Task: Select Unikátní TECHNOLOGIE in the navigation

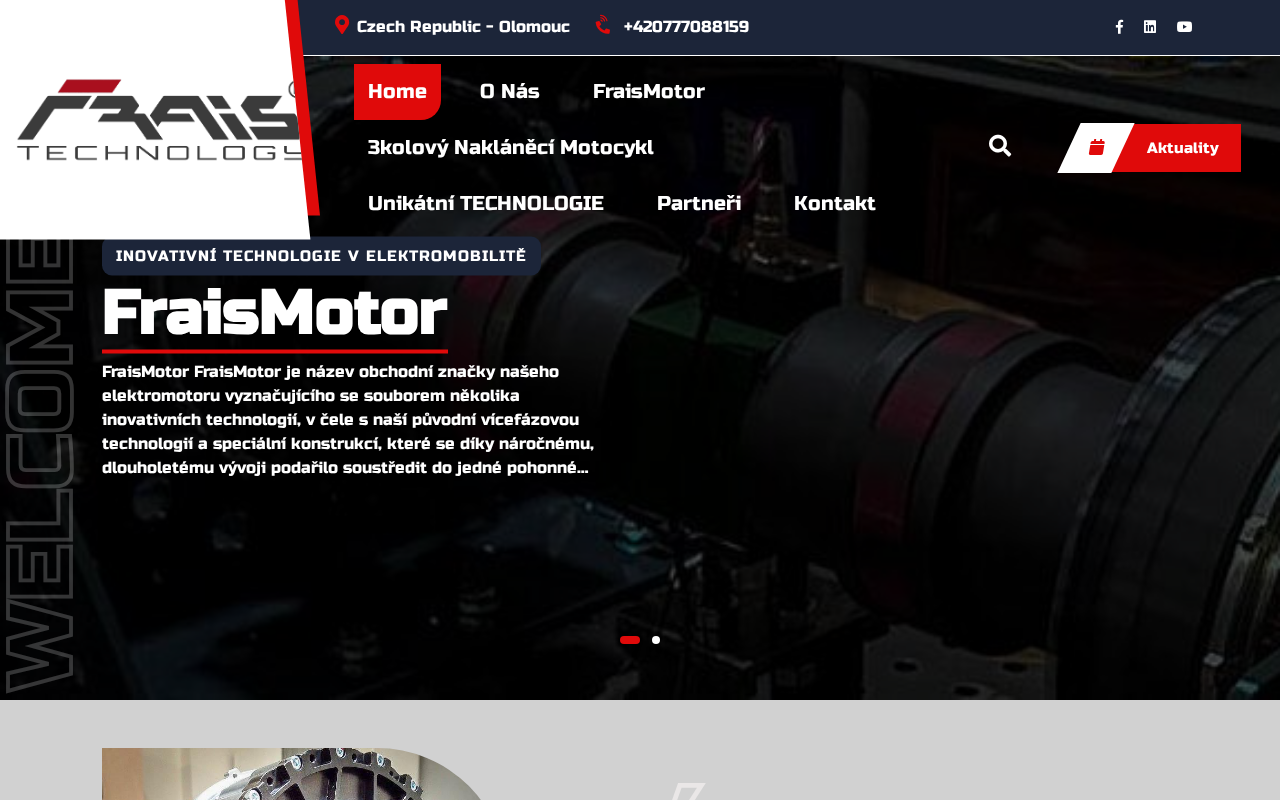Action: [486, 204]
